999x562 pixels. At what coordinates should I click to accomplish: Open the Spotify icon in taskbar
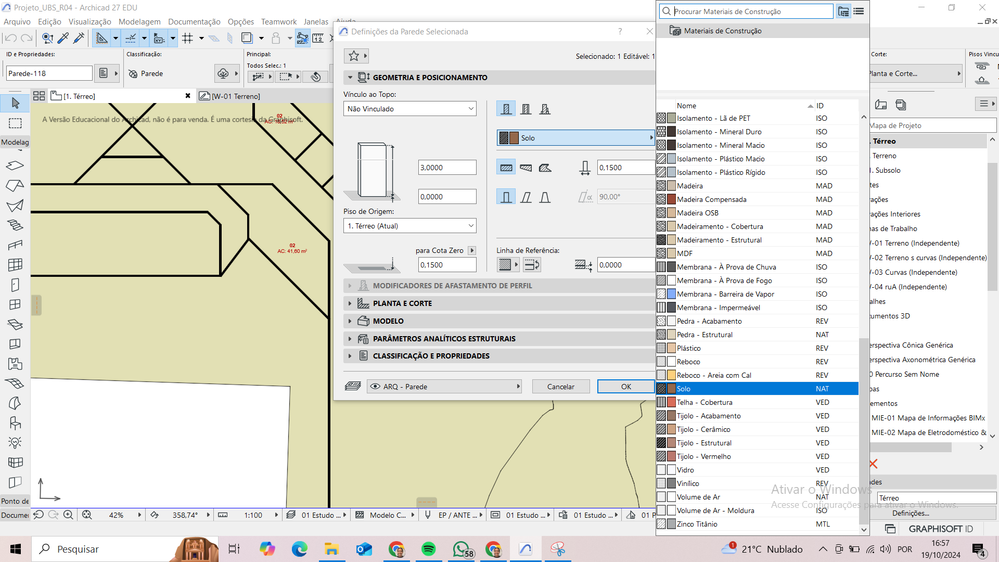point(428,549)
